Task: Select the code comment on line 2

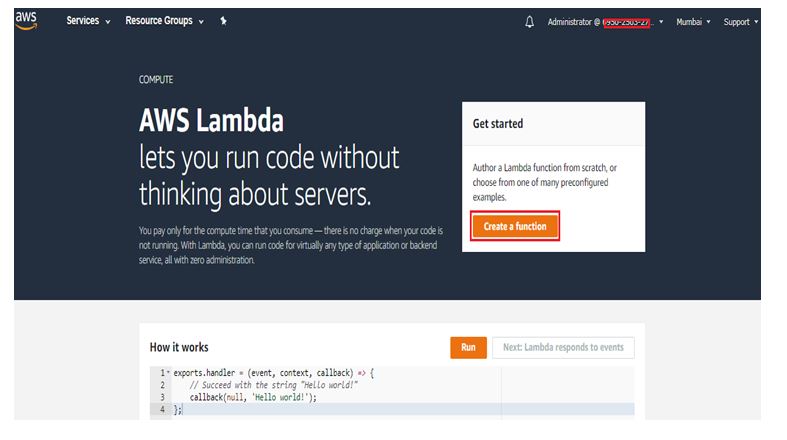Action: [x=274, y=385]
